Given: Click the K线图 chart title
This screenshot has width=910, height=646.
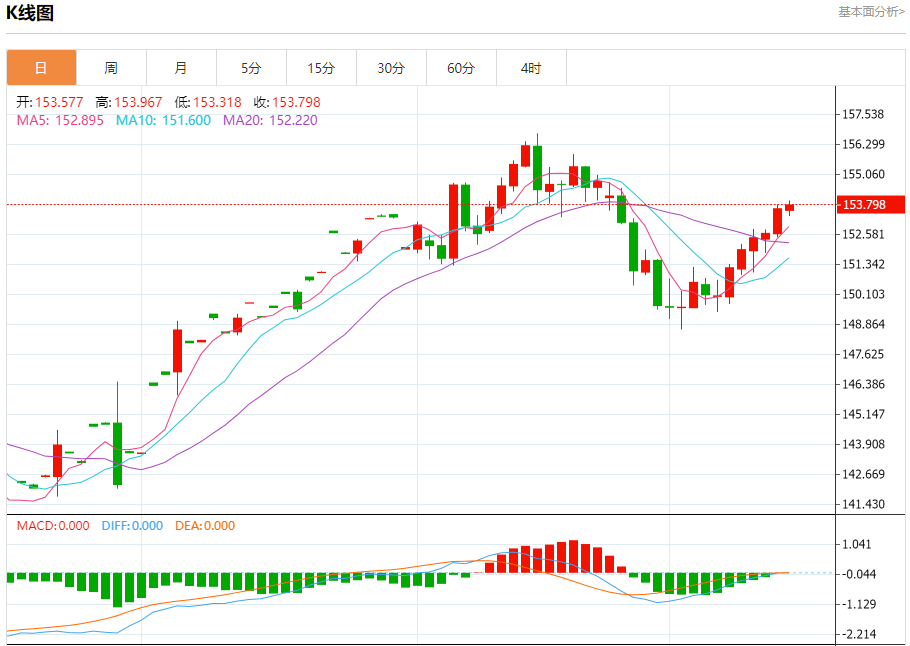Looking at the screenshot, I should pyautogui.click(x=30, y=12).
